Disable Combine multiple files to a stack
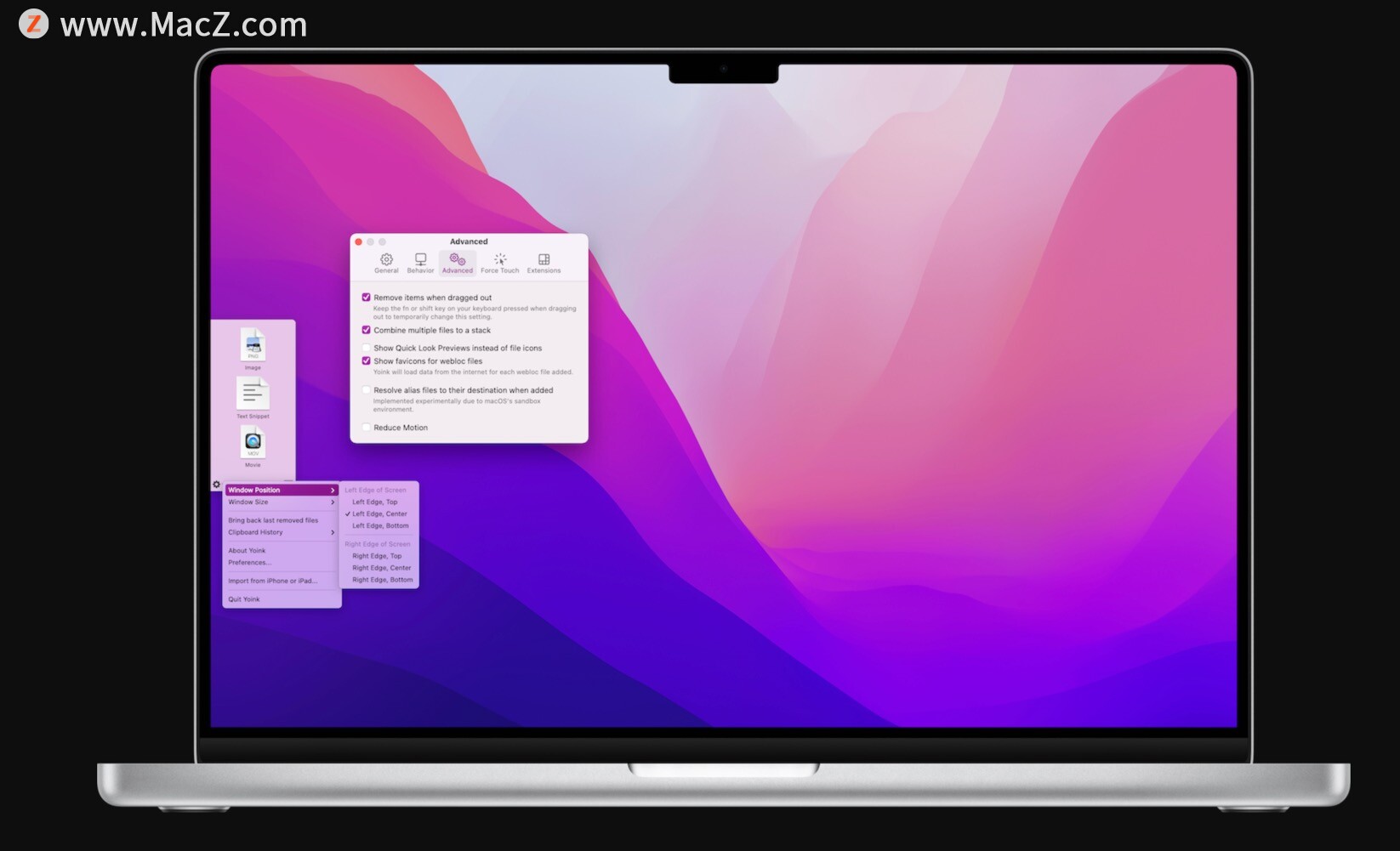This screenshot has width=1400, height=851. coord(367,330)
